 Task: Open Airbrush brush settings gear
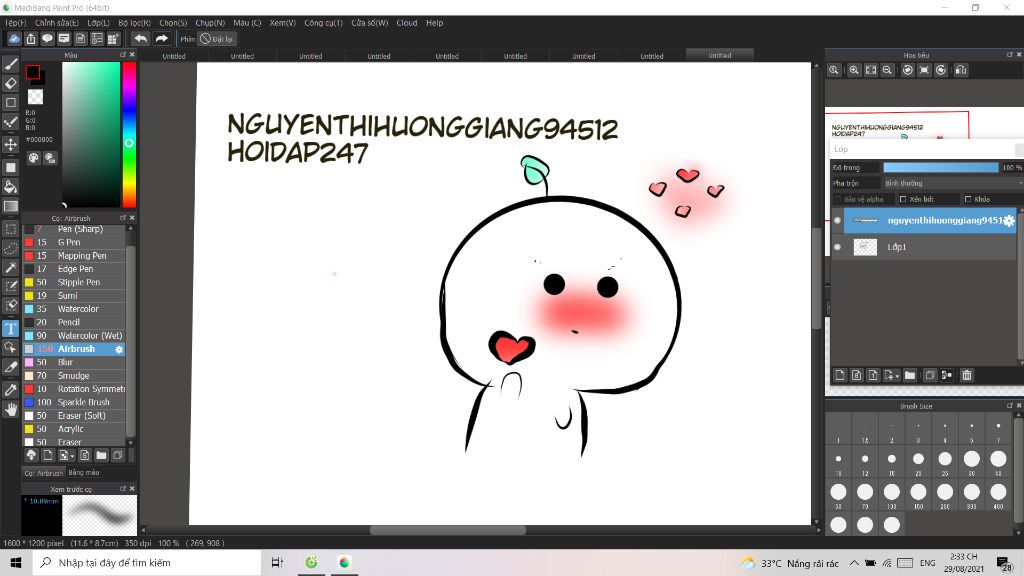(119, 349)
